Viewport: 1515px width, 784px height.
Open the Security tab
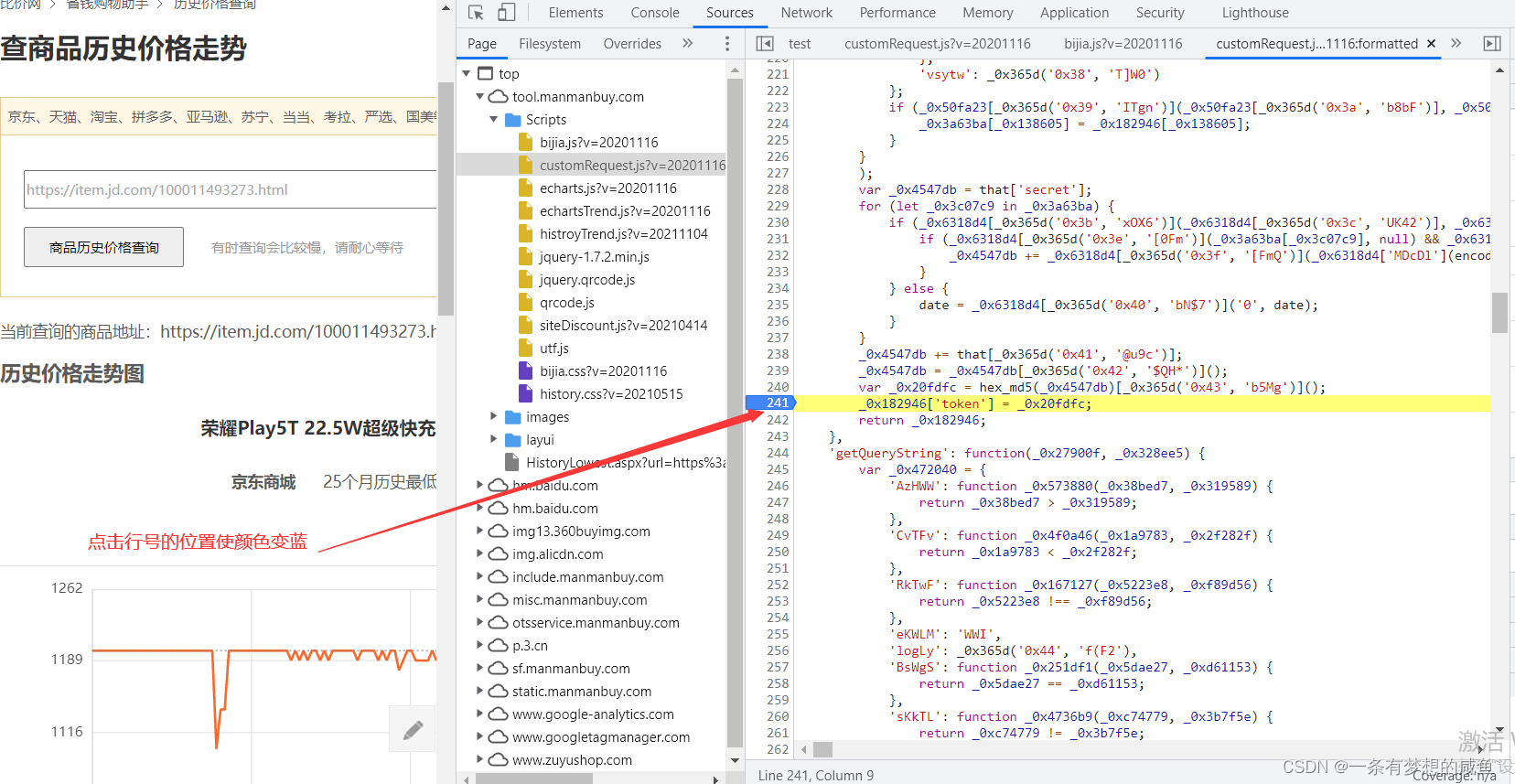[x=1160, y=13]
